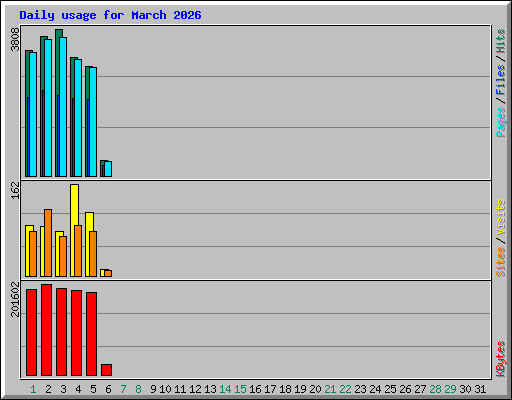Click the small cyan pages bar for day 6
Viewport: 512px width, 400px height.
pos(108,169)
